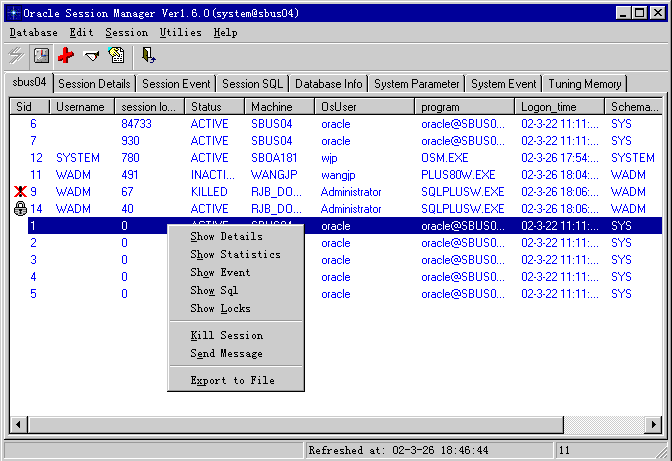Choose Show Event from context menu

236,272
